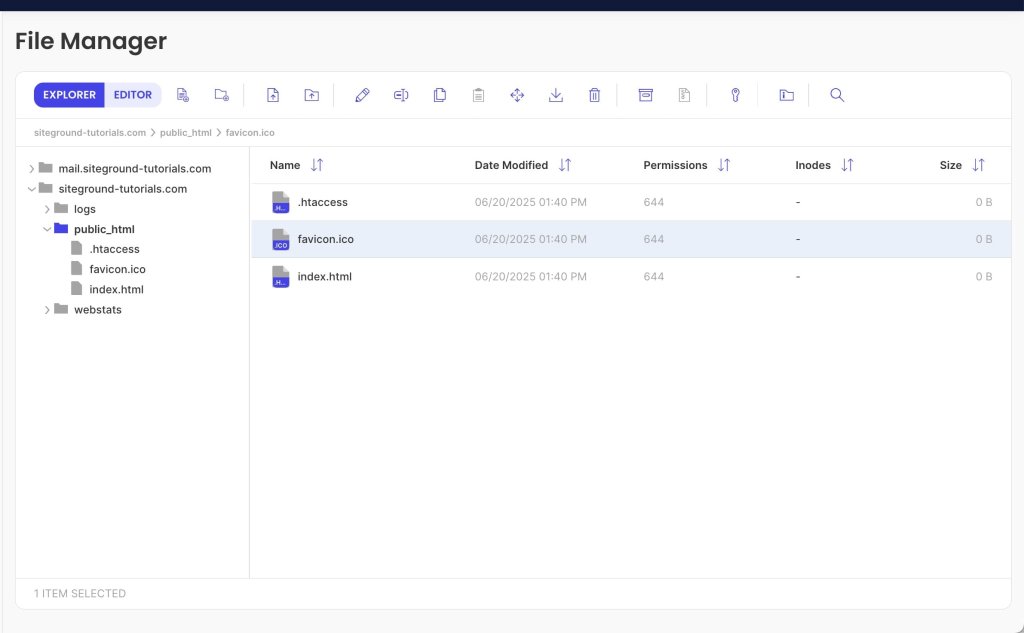1024x633 pixels.
Task: Click public_html breadcrumb link
Action: [185, 133]
